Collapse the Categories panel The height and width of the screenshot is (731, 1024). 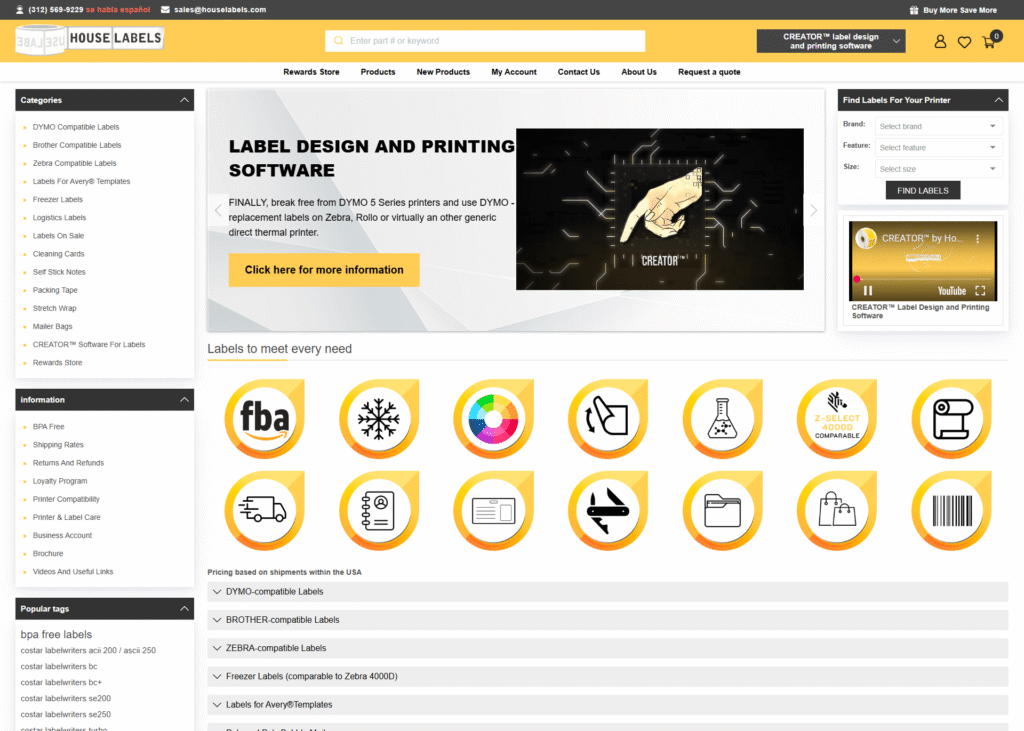point(185,100)
